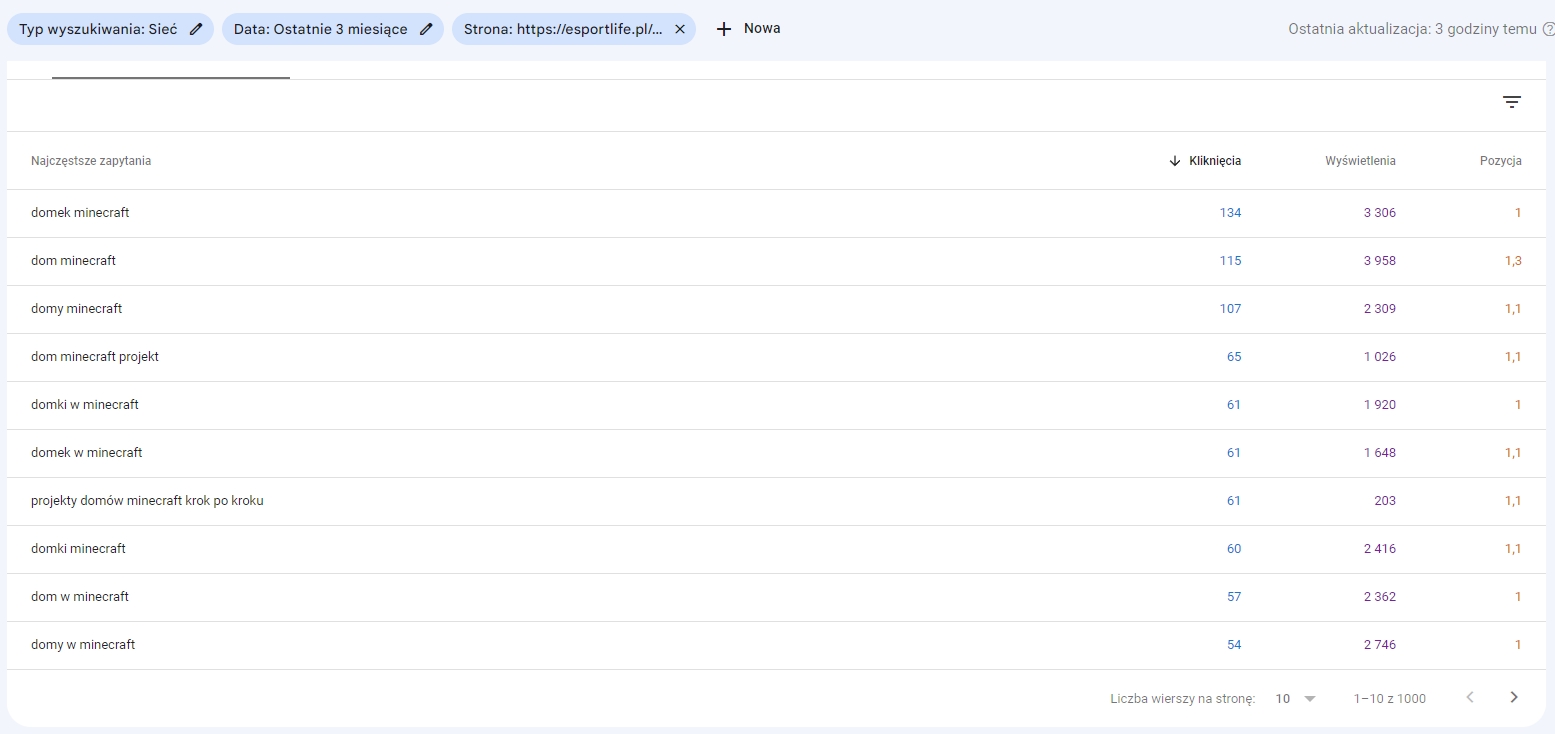1555x734 pixels.
Task: Click the Typ wyszukiwania: Sieć filter chip
Action: pos(110,29)
